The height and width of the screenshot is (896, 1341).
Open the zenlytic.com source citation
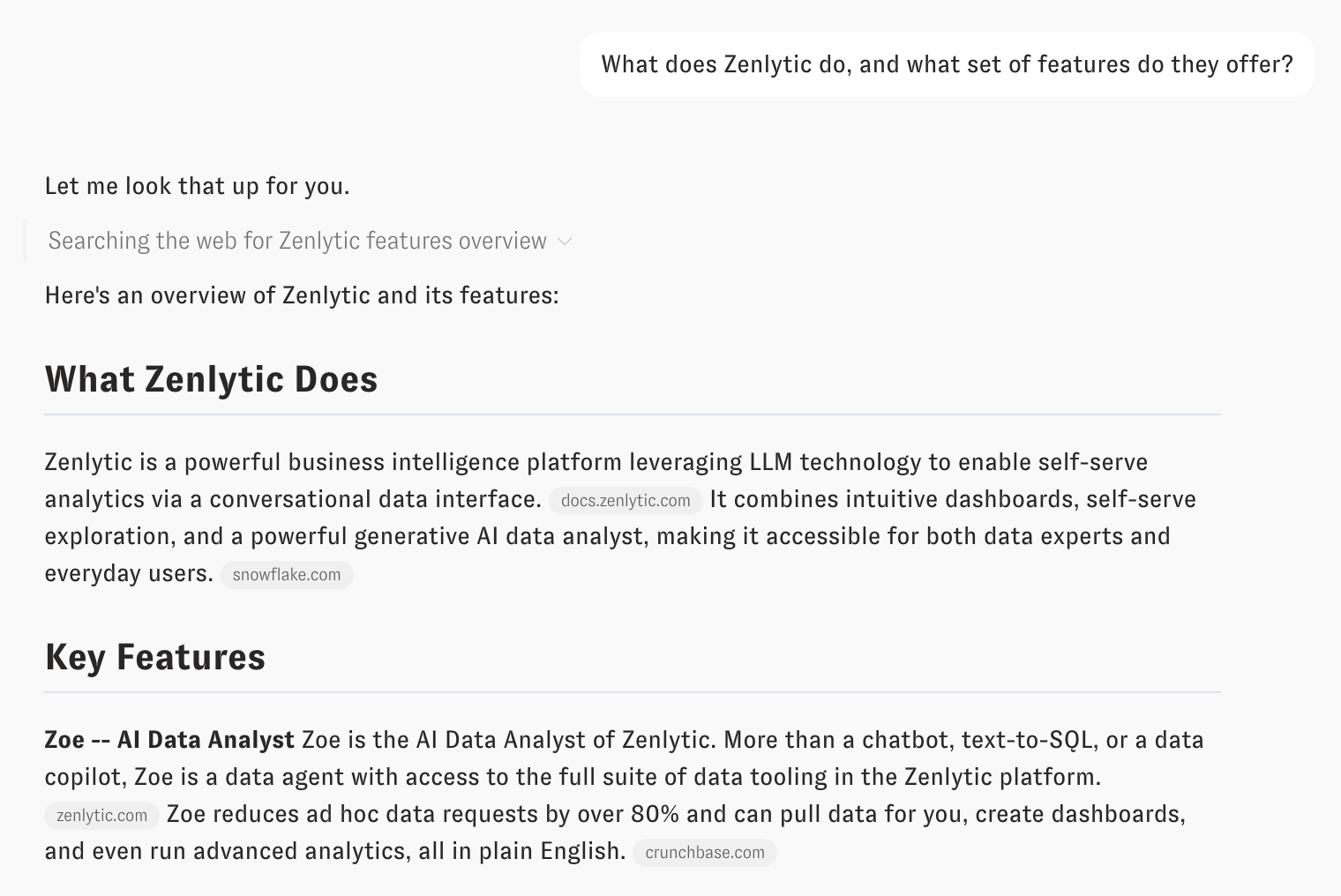(101, 816)
